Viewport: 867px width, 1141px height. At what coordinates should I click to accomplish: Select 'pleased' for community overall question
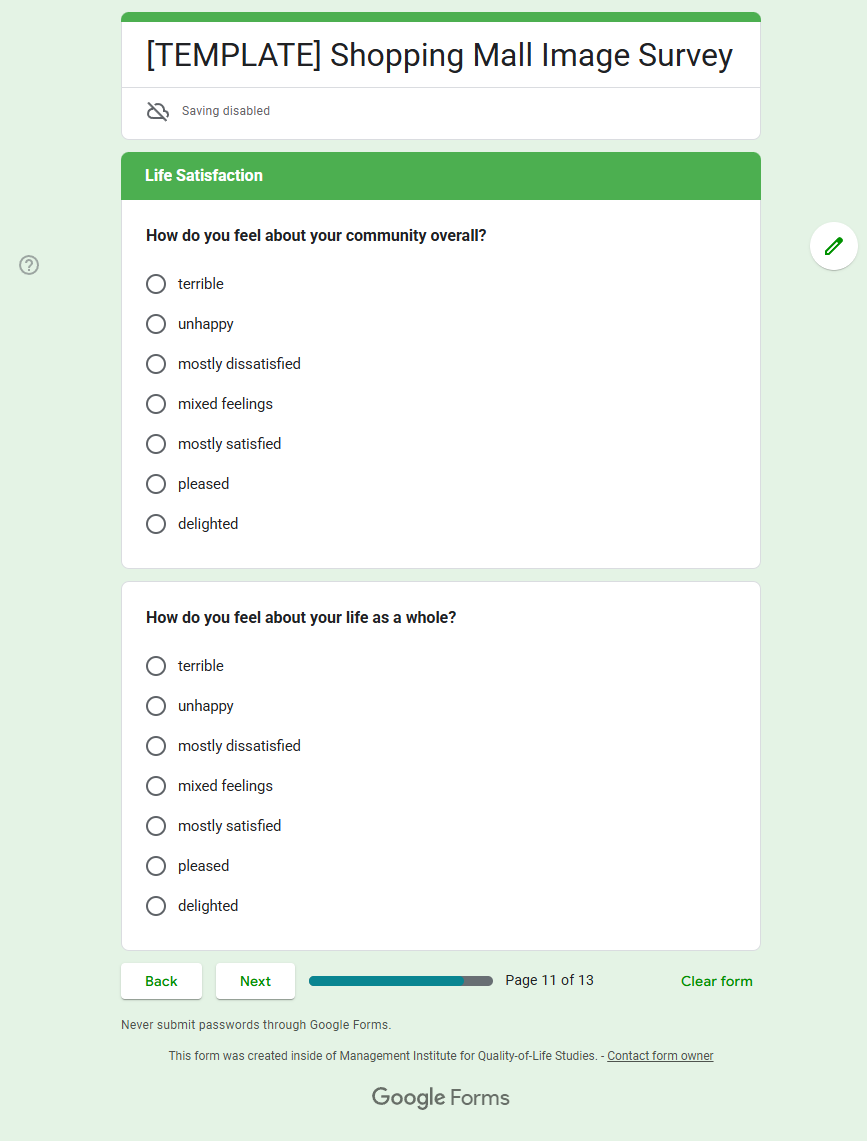click(156, 484)
